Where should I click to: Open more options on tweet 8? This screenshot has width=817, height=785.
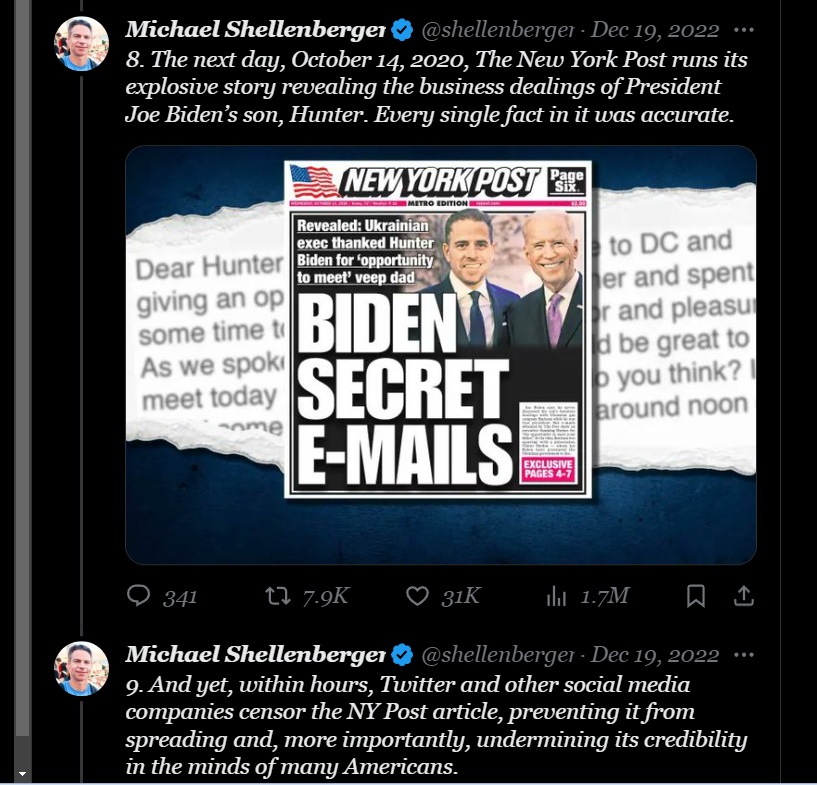(x=744, y=30)
